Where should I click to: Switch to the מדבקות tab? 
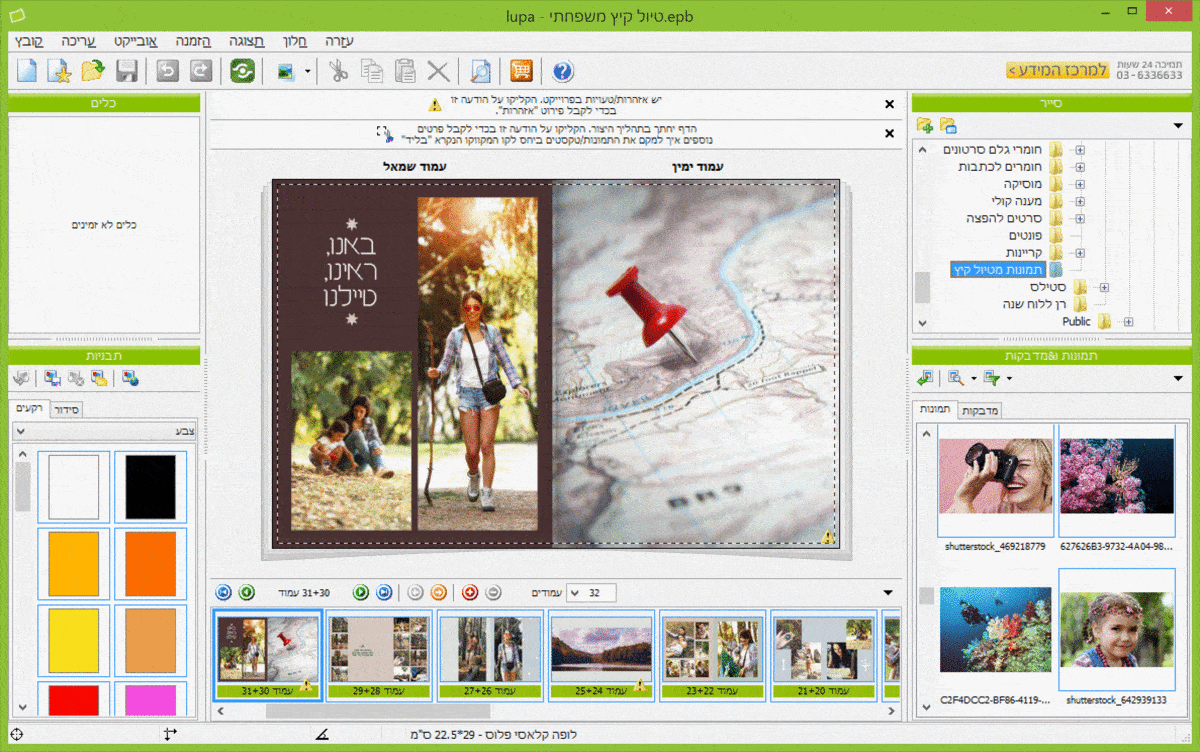tap(980, 411)
